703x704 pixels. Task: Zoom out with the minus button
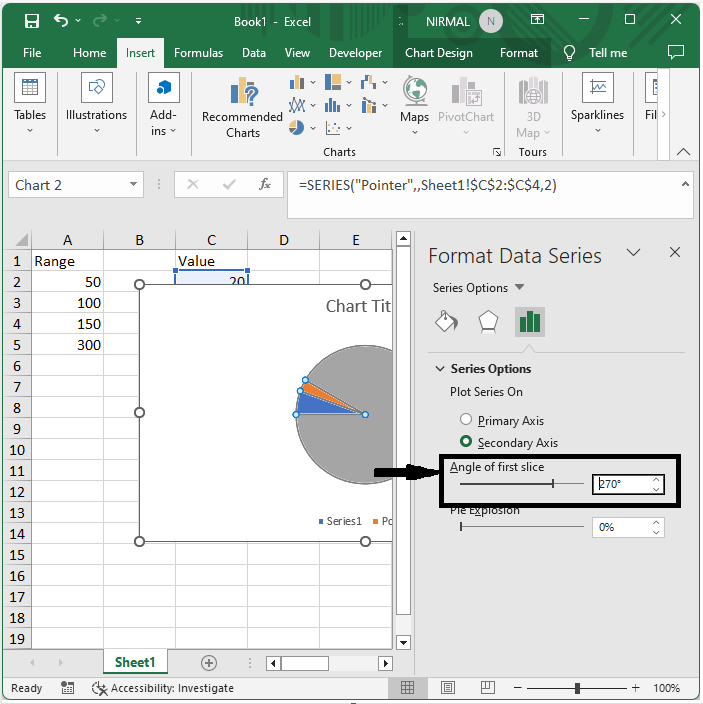click(x=518, y=688)
